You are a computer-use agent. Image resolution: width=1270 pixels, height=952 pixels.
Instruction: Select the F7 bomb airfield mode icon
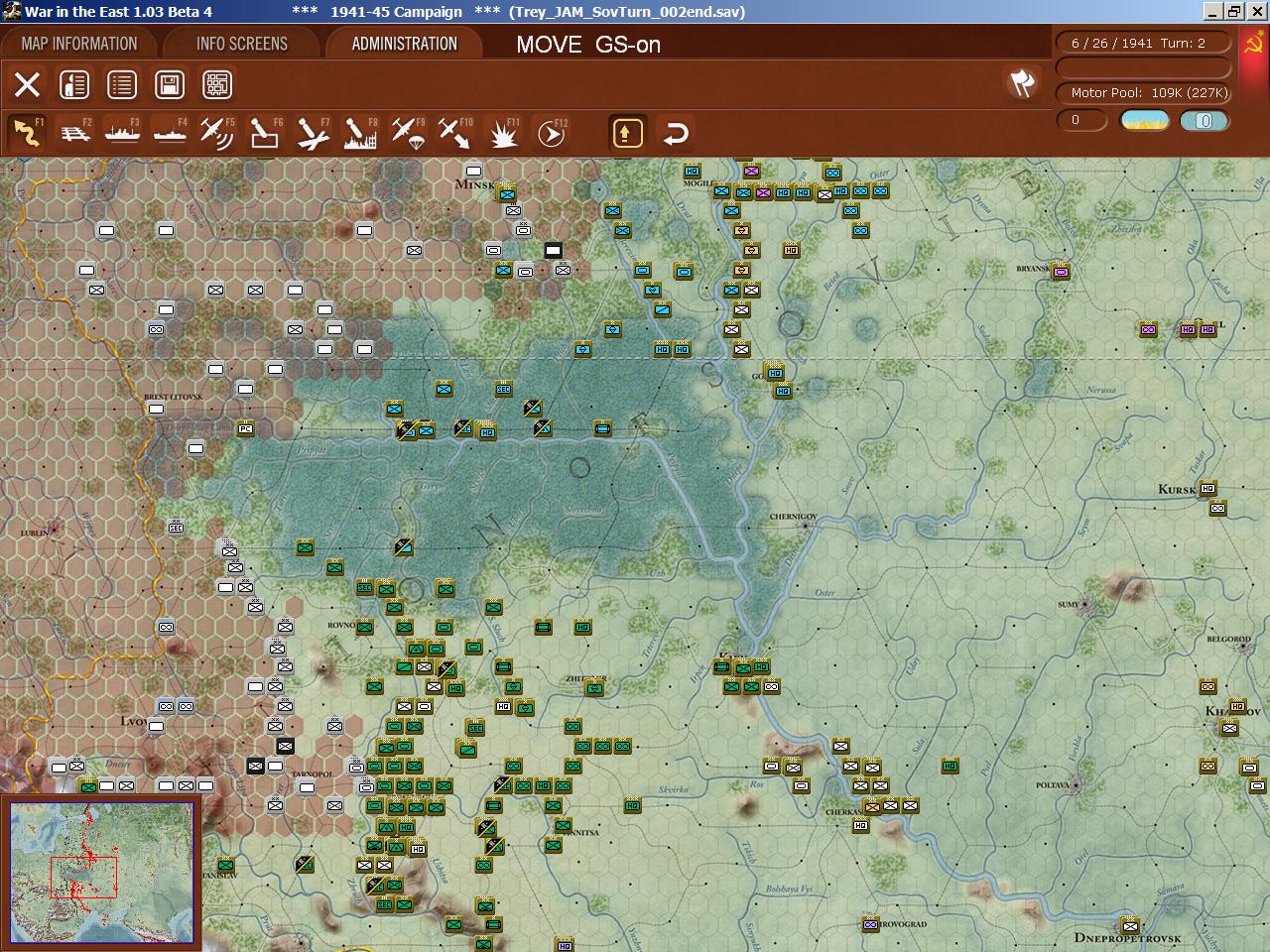313,133
